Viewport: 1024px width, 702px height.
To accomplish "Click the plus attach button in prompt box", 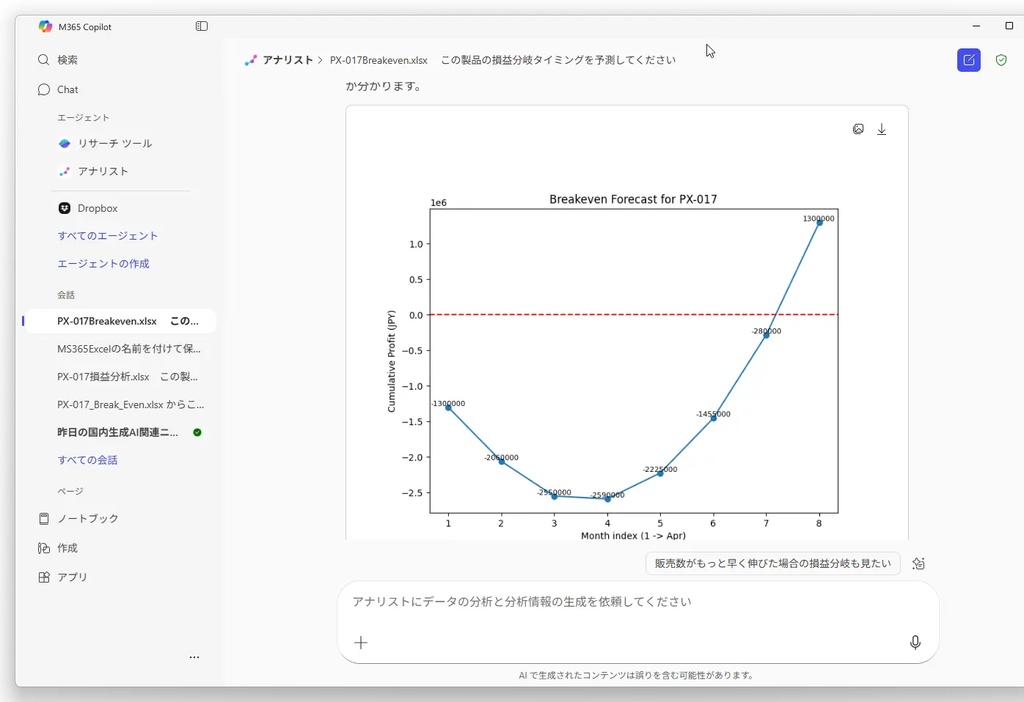I will [x=361, y=642].
